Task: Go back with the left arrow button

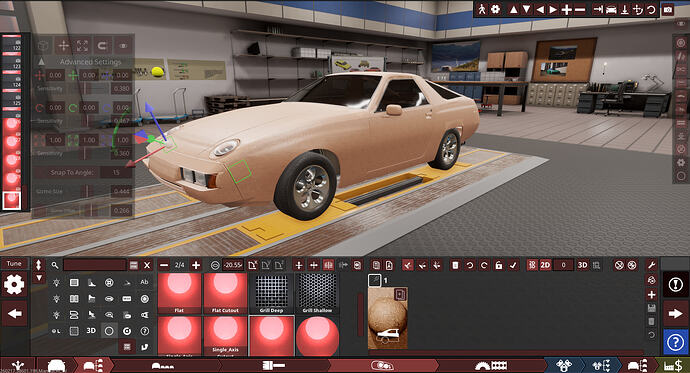Action: [15, 314]
